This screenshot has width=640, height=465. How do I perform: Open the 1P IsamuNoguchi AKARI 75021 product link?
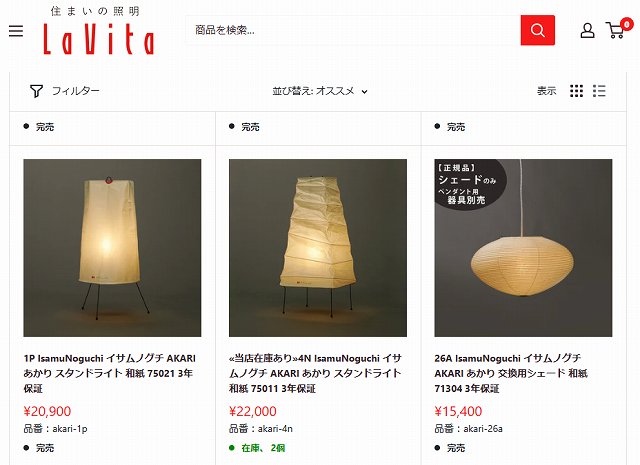109,373
